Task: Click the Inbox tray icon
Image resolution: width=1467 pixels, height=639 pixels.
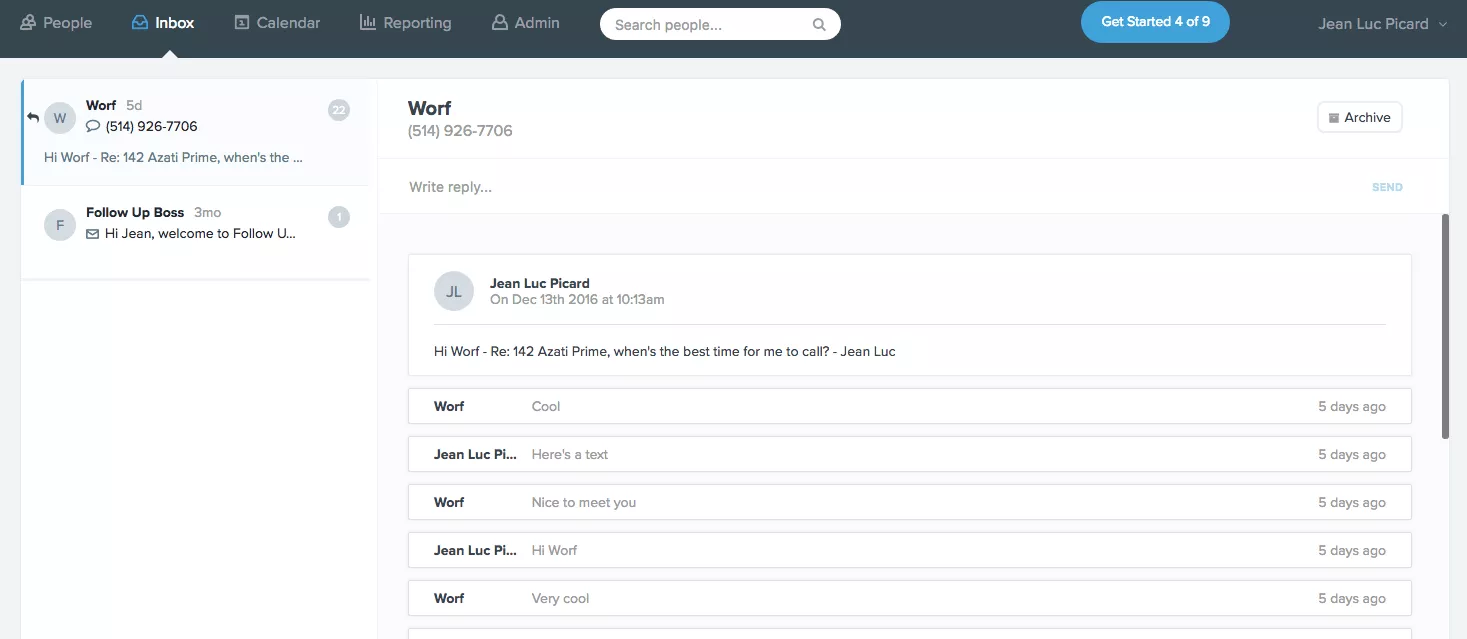Action: [140, 22]
